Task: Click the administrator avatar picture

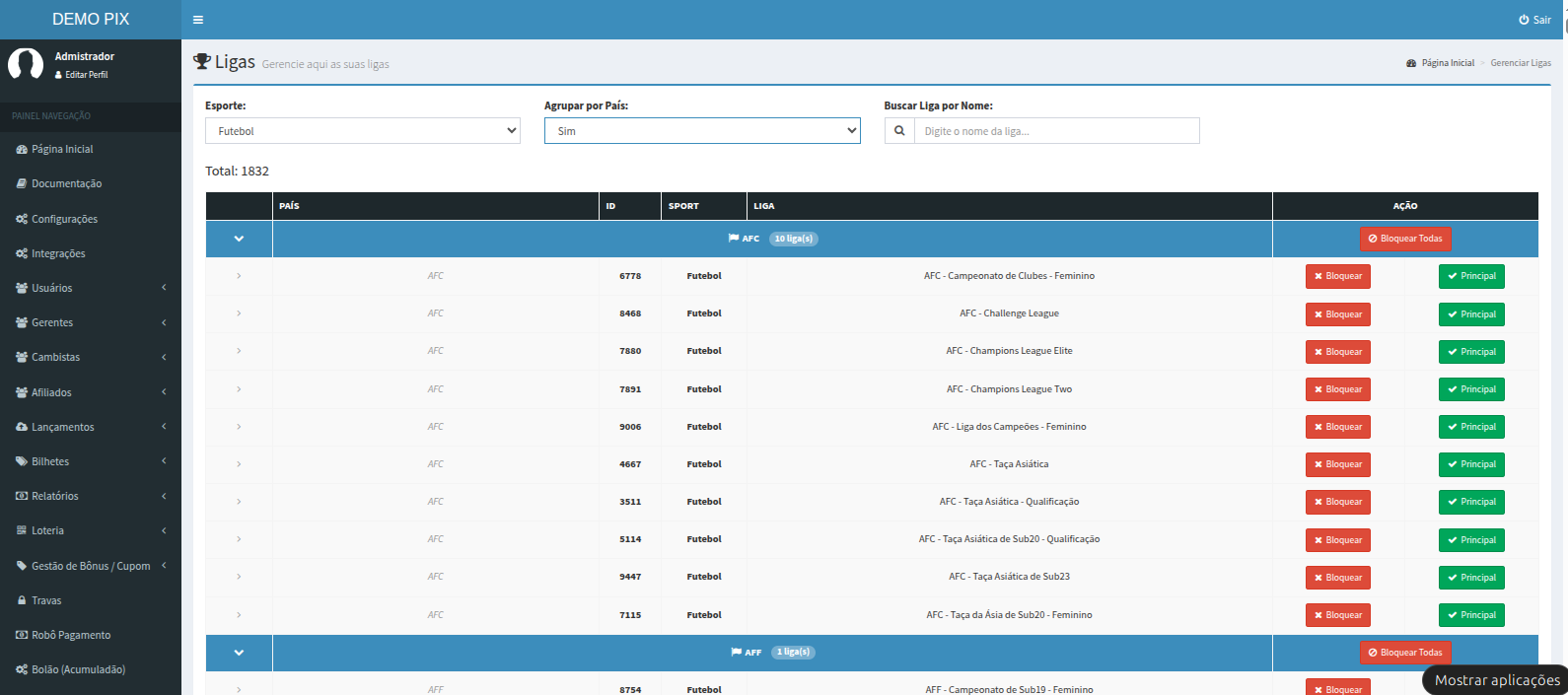Action: 26,64
